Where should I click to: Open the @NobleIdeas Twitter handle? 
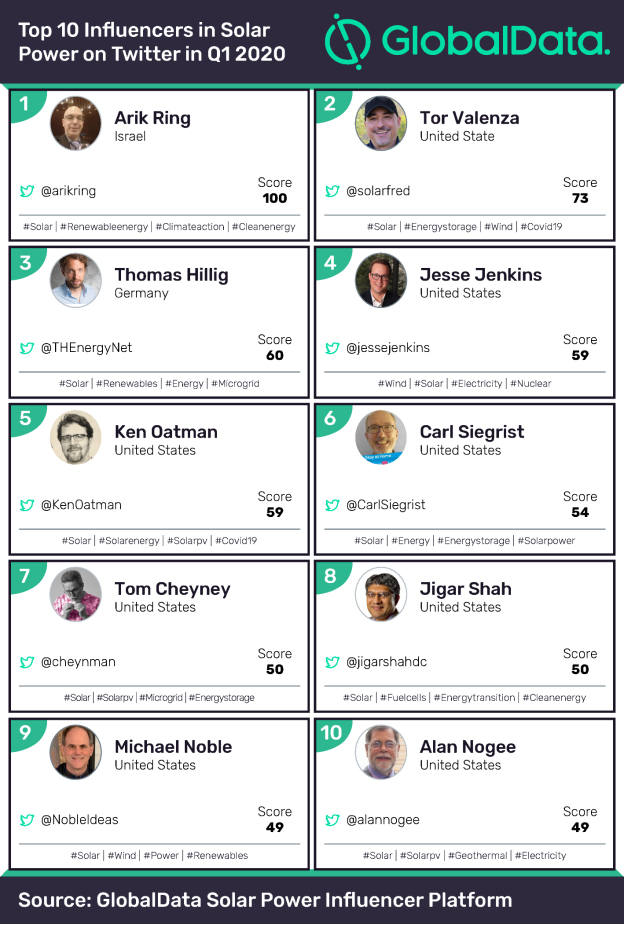[79, 820]
